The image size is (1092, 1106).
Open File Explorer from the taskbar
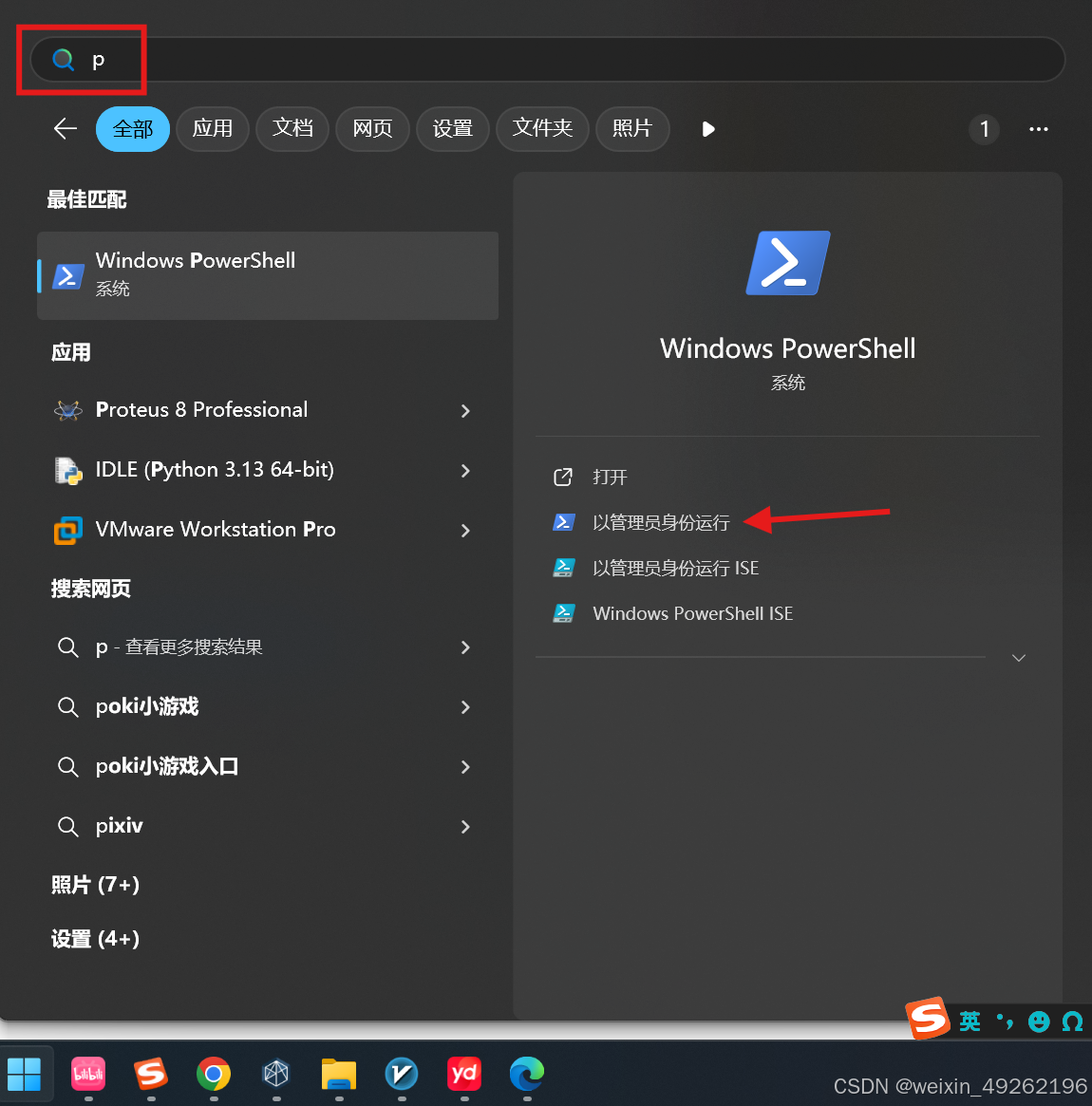[339, 1075]
